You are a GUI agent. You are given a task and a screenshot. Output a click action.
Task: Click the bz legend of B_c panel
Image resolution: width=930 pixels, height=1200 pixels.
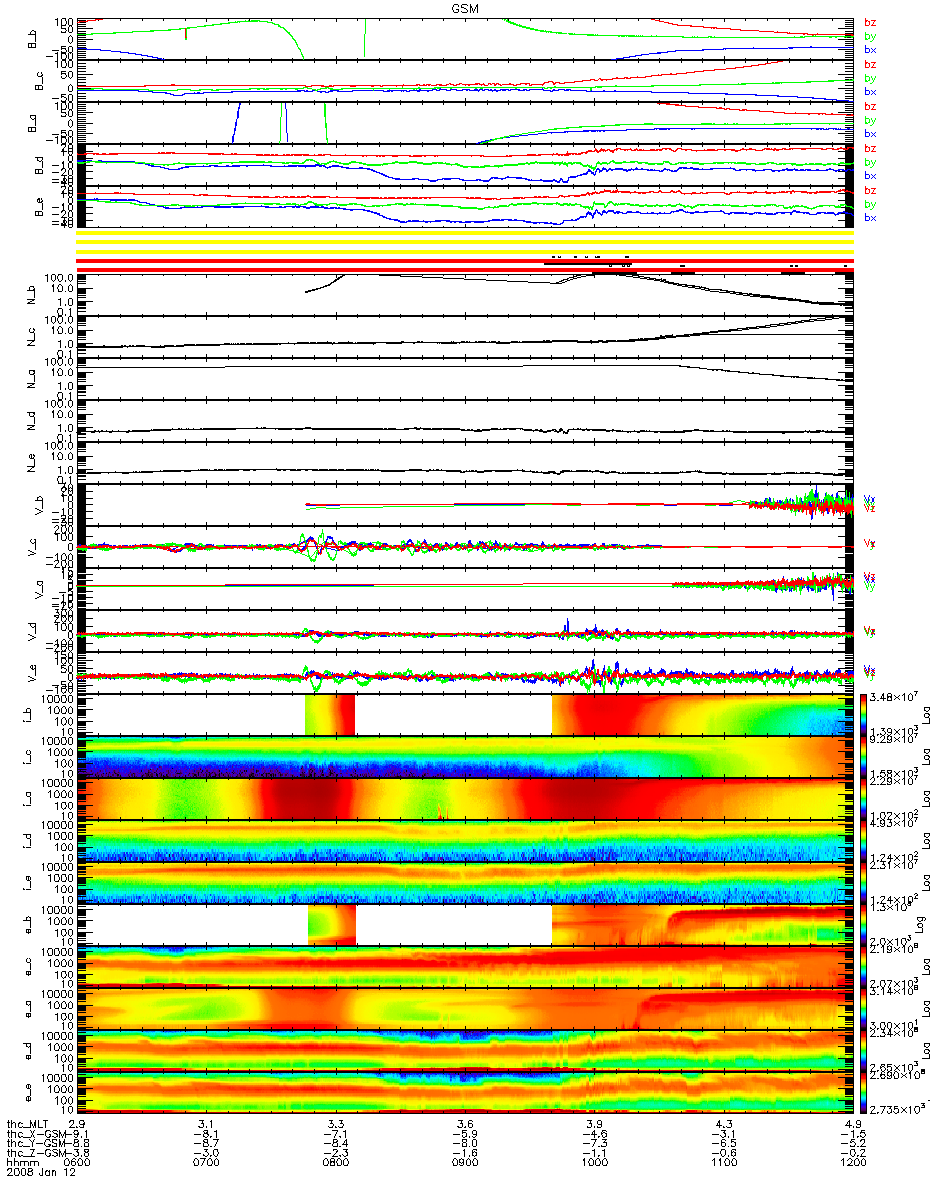(x=869, y=64)
